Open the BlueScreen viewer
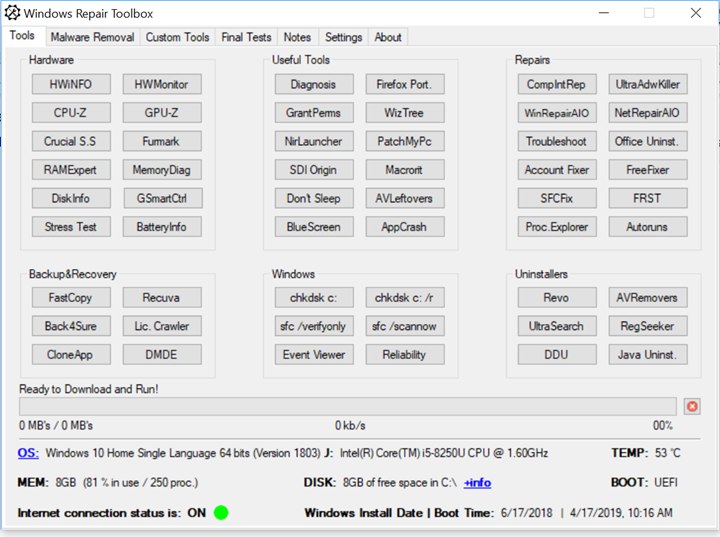Image resolution: width=720 pixels, height=537 pixels. click(314, 227)
